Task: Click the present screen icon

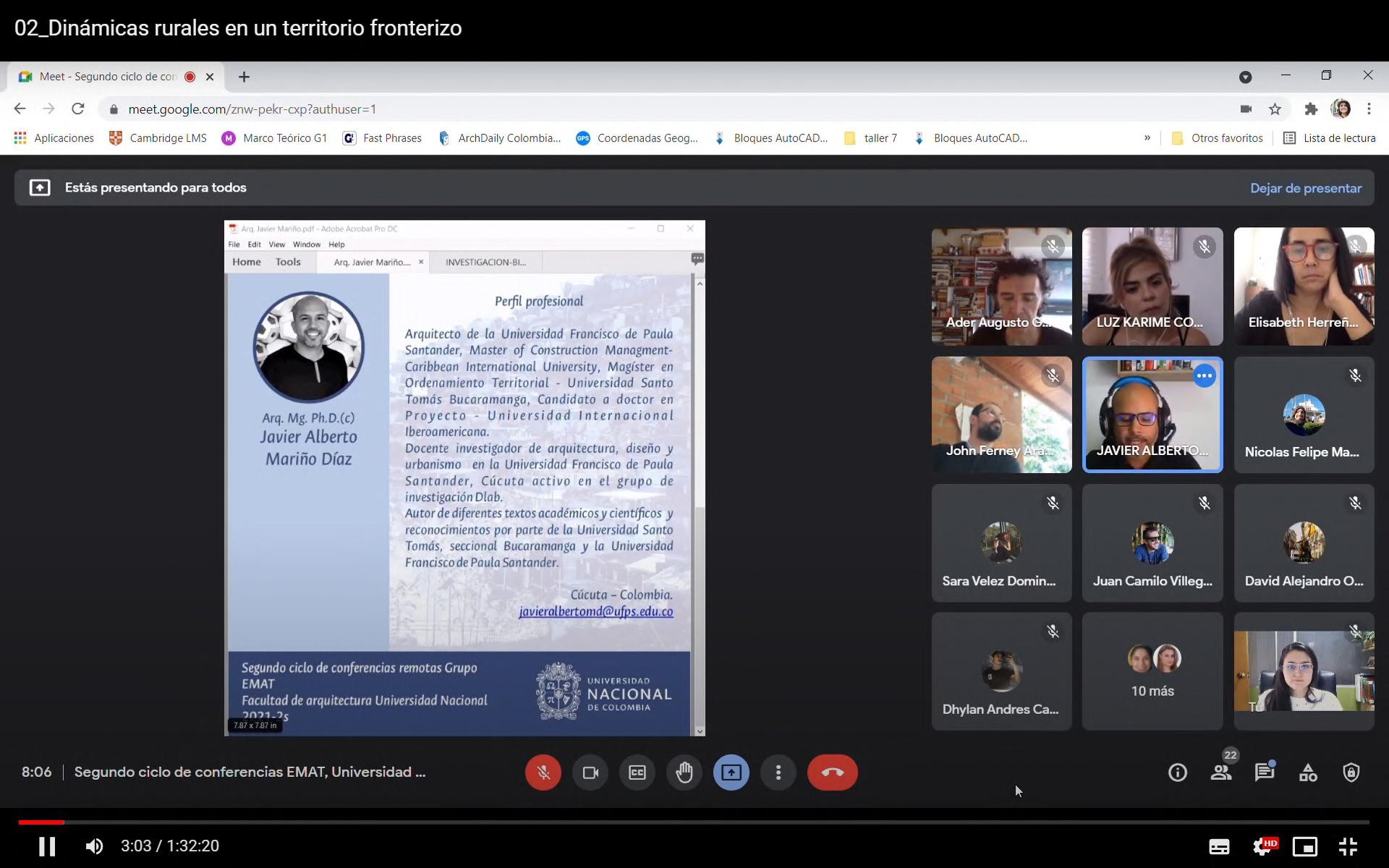Action: 731,773
